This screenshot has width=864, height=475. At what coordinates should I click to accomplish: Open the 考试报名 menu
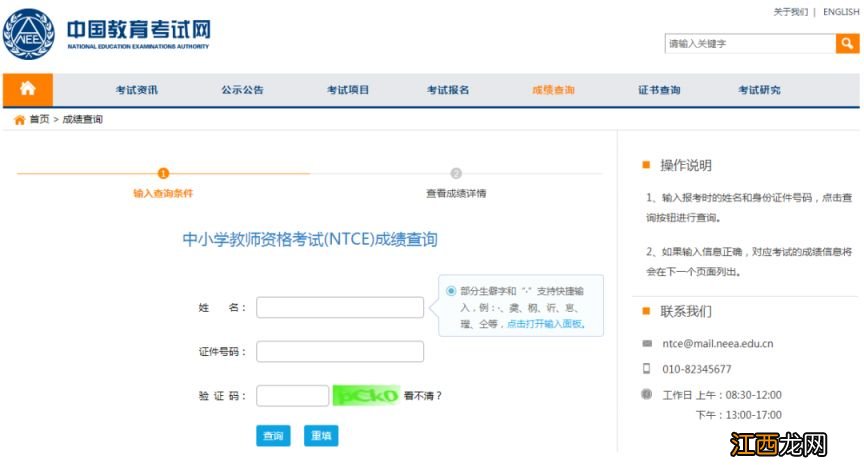tap(448, 90)
